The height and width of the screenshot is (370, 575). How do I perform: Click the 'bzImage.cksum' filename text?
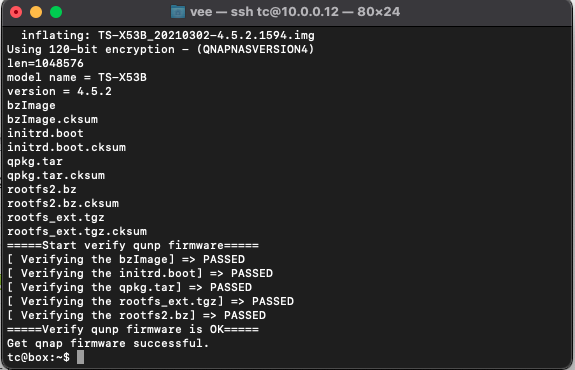click(x=52, y=120)
